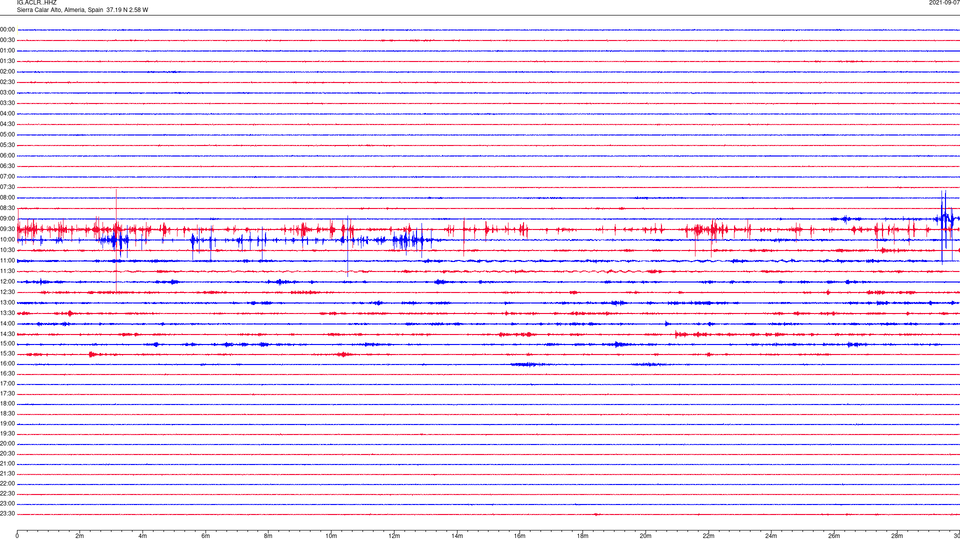
Task: Select the 01:00 row label
Action: coord(7,51)
